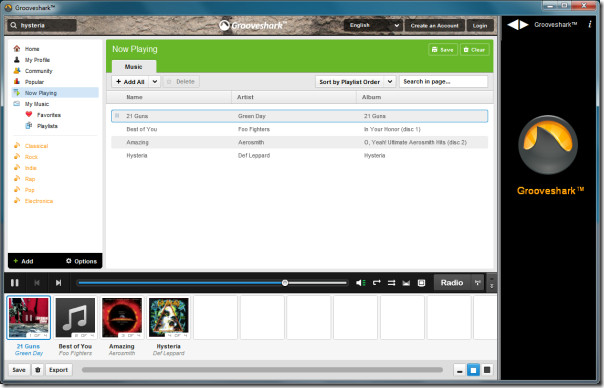Click the Best of You thumbnail in queue
The height and width of the screenshot is (388, 604).
(x=75, y=317)
